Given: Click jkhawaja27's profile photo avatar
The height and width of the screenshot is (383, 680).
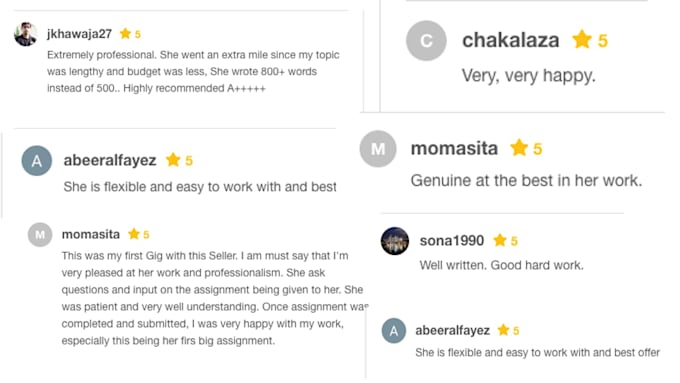Looking at the screenshot, I should pos(26,34).
